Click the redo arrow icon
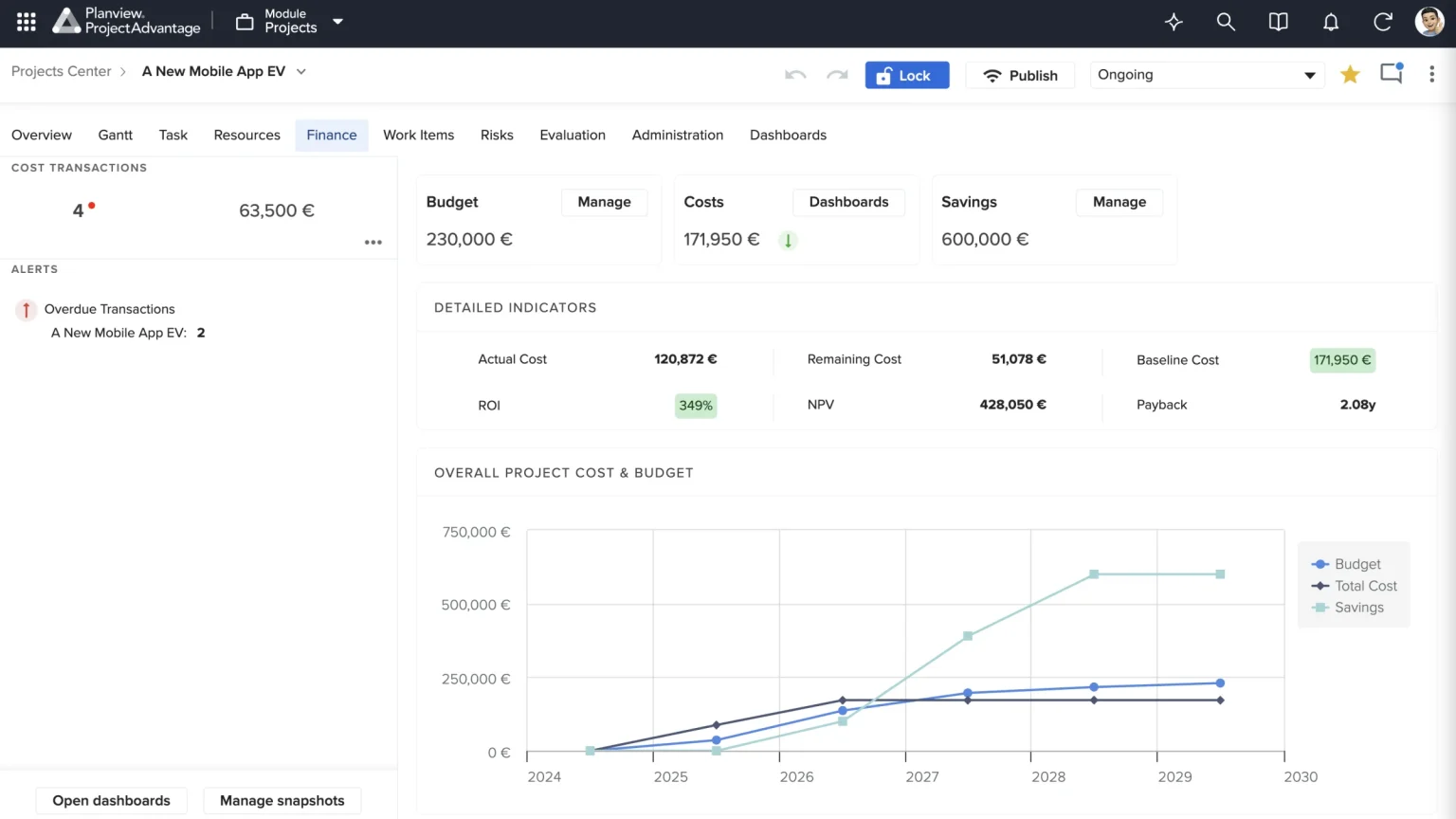The height and width of the screenshot is (819, 1456). coord(837,75)
